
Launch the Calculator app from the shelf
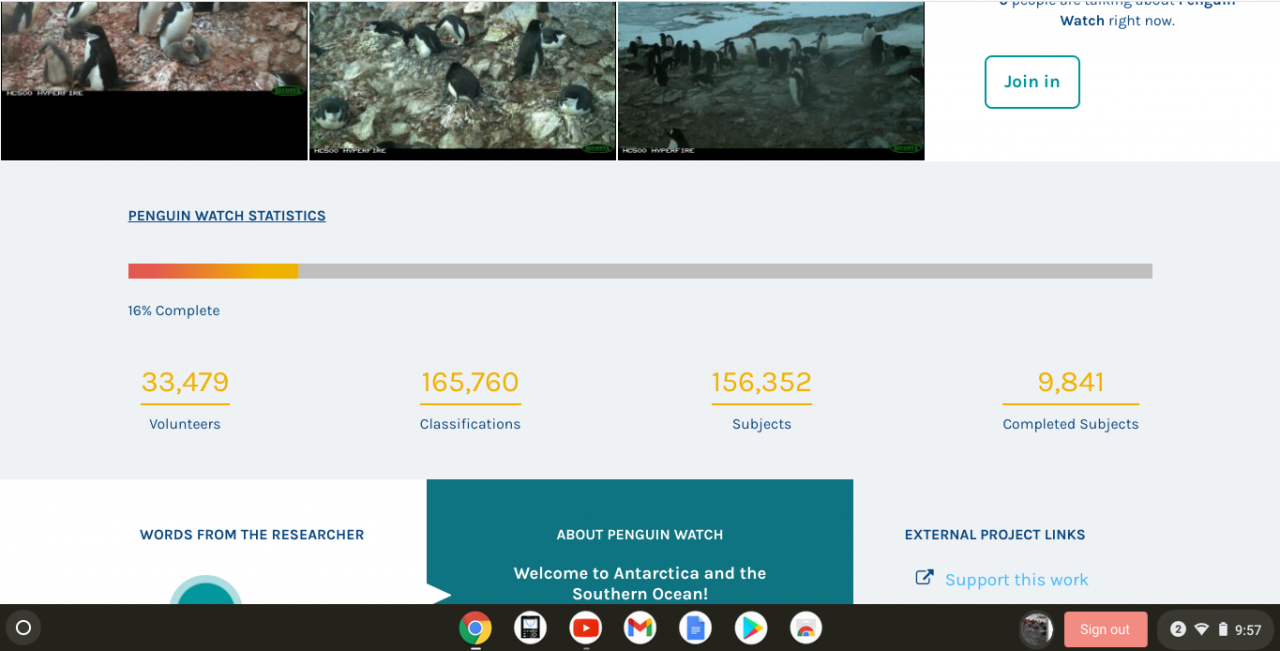tap(530, 628)
